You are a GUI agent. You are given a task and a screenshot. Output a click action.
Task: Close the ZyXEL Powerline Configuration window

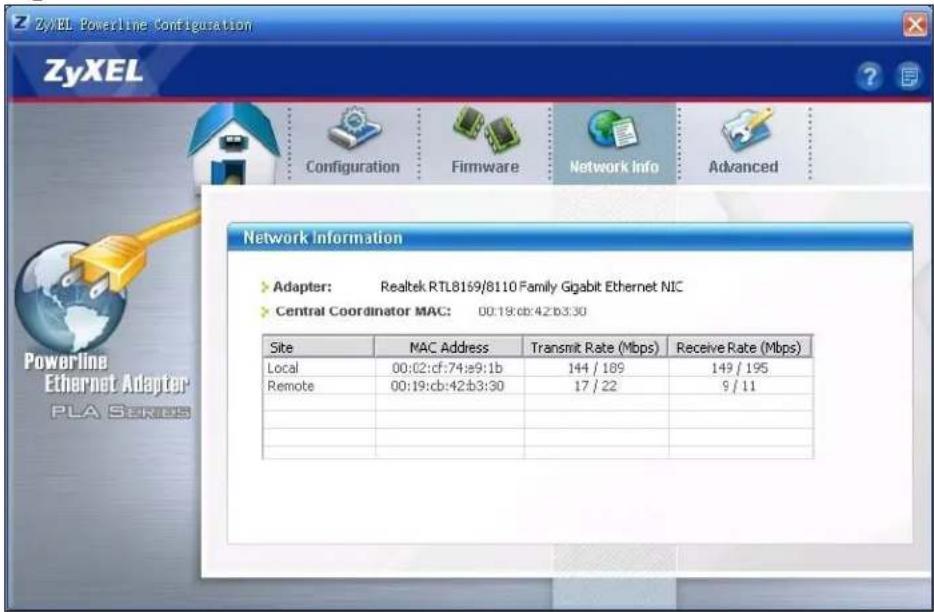point(915,24)
